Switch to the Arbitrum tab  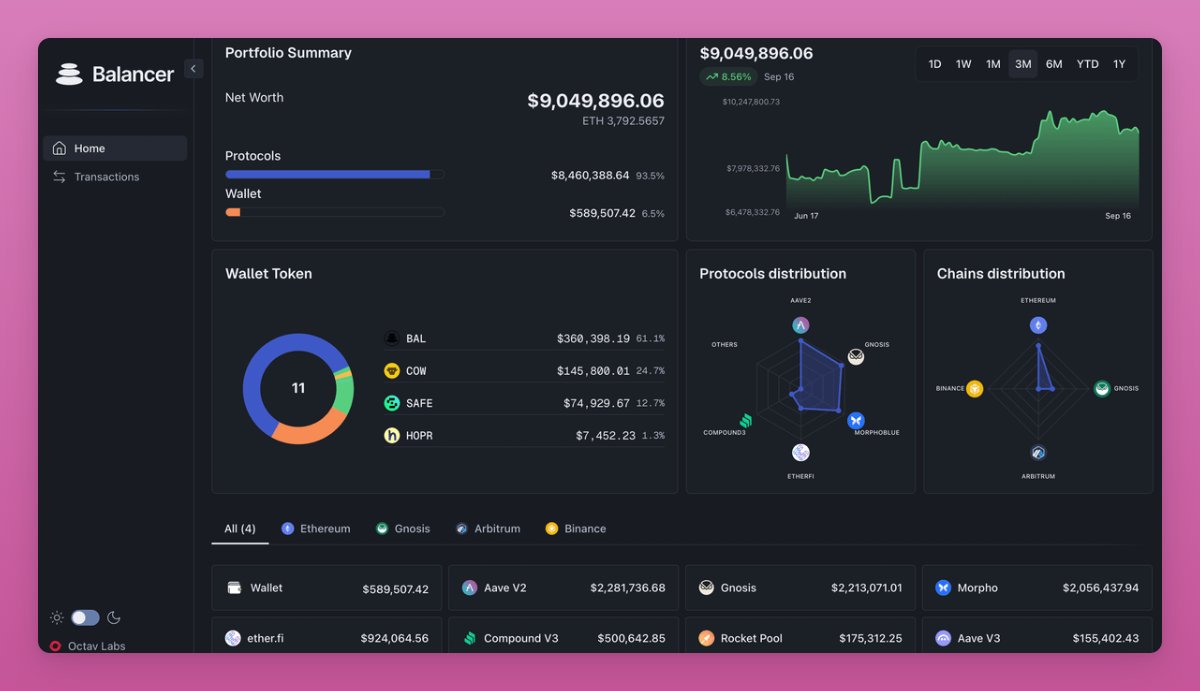point(488,529)
